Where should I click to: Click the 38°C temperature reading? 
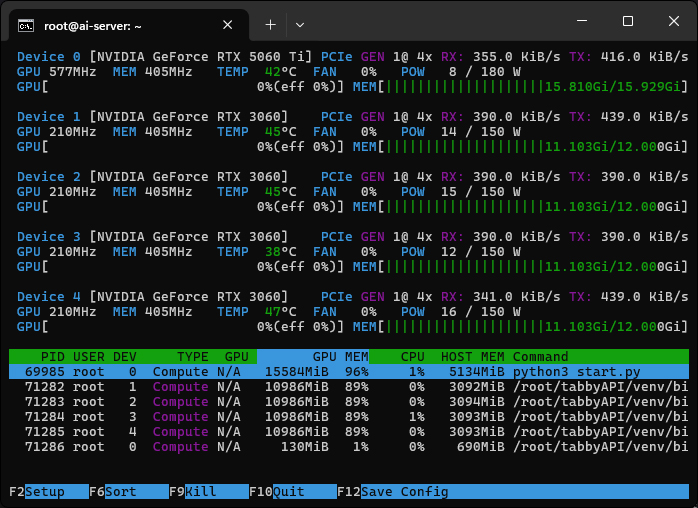tap(280, 252)
